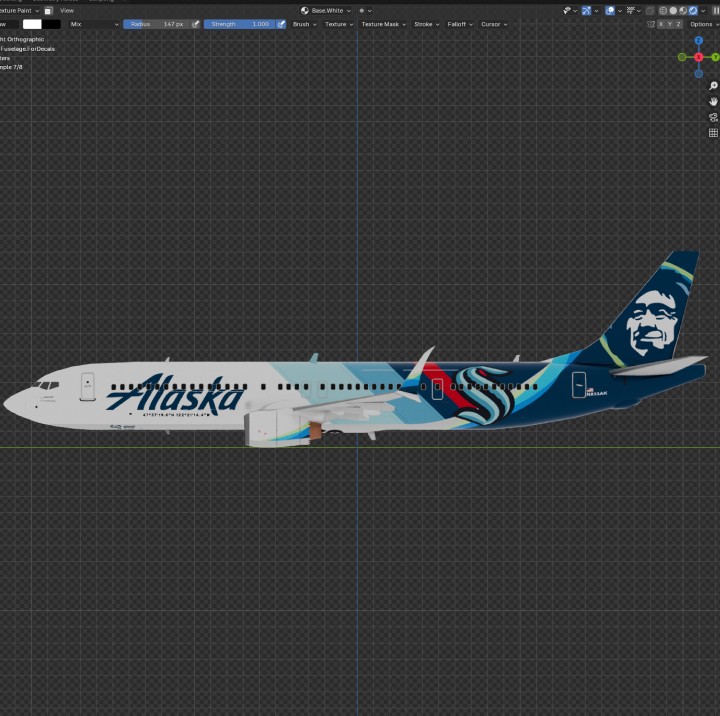This screenshot has height=716, width=720.
Task: Toggle the camera view icon
Action: point(713,117)
